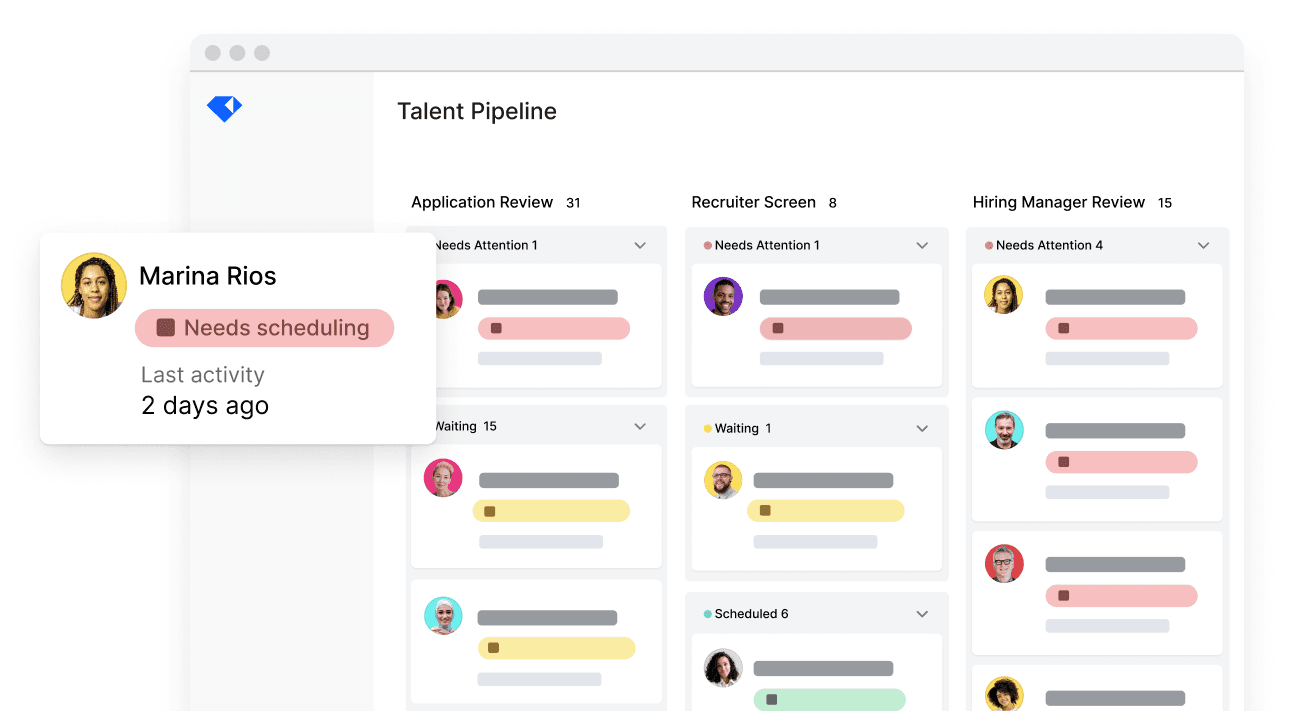Collapse Needs Attention 4 in Hiring Manager Review

pyautogui.click(x=1202, y=245)
